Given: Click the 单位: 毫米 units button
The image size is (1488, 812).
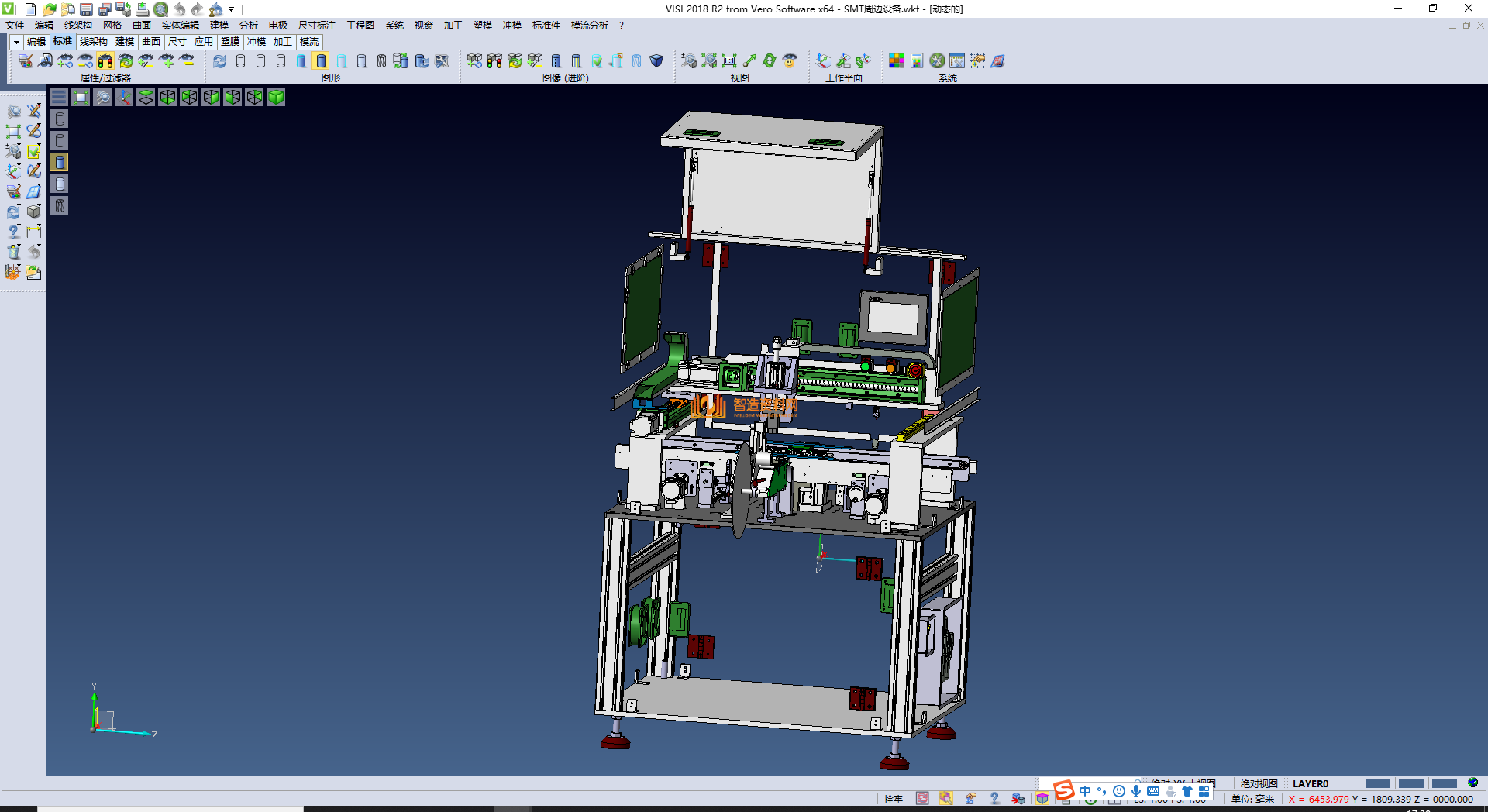Looking at the screenshot, I should [x=1252, y=799].
